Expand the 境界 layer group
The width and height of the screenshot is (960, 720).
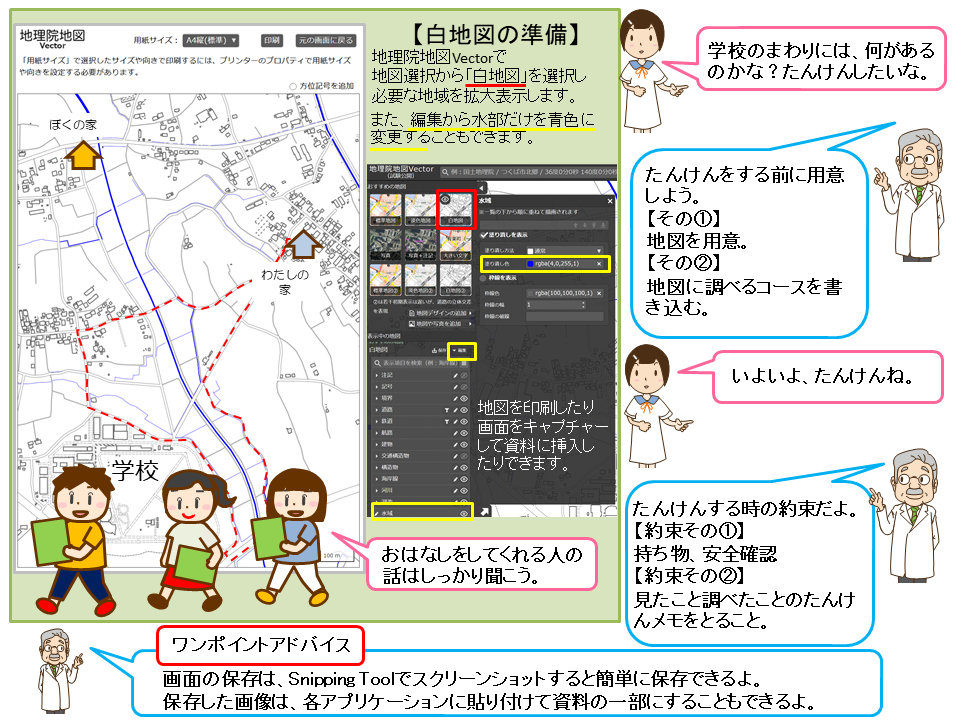(x=377, y=399)
